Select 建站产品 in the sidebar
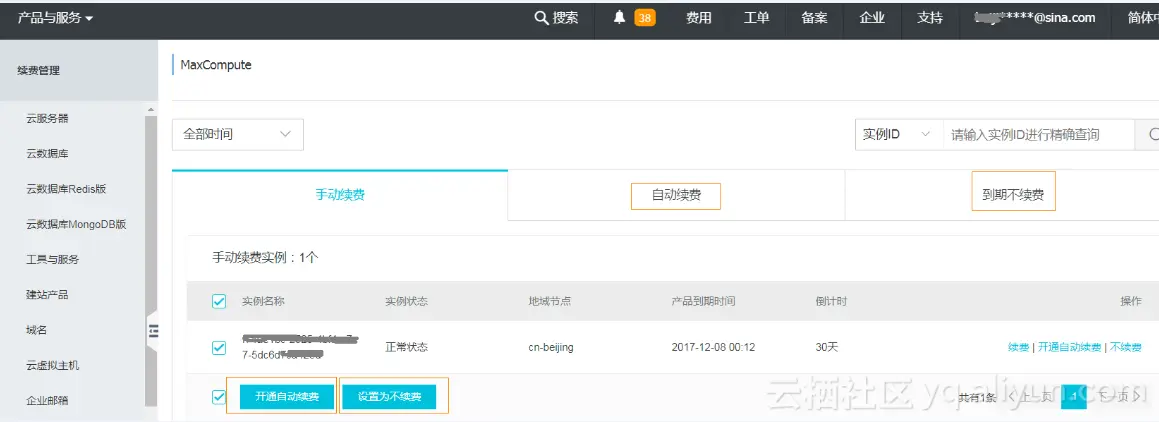 point(47,295)
